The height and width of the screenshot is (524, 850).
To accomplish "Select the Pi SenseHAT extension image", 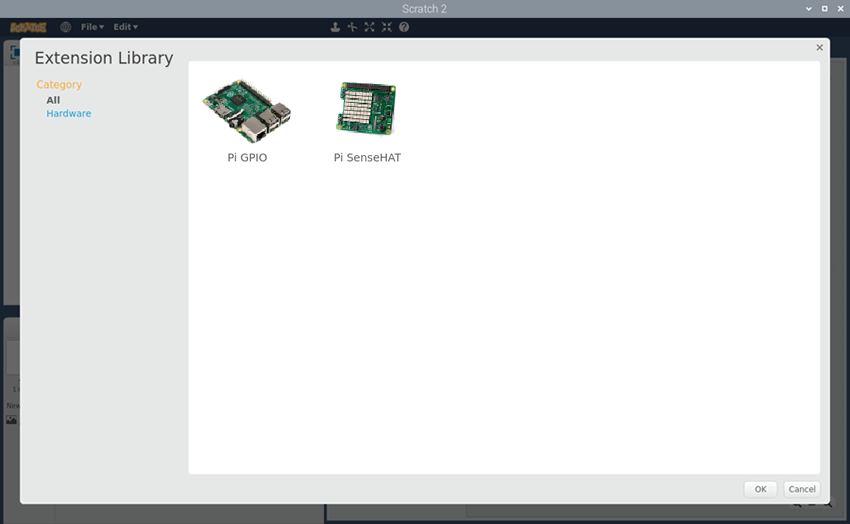I will 366,108.
